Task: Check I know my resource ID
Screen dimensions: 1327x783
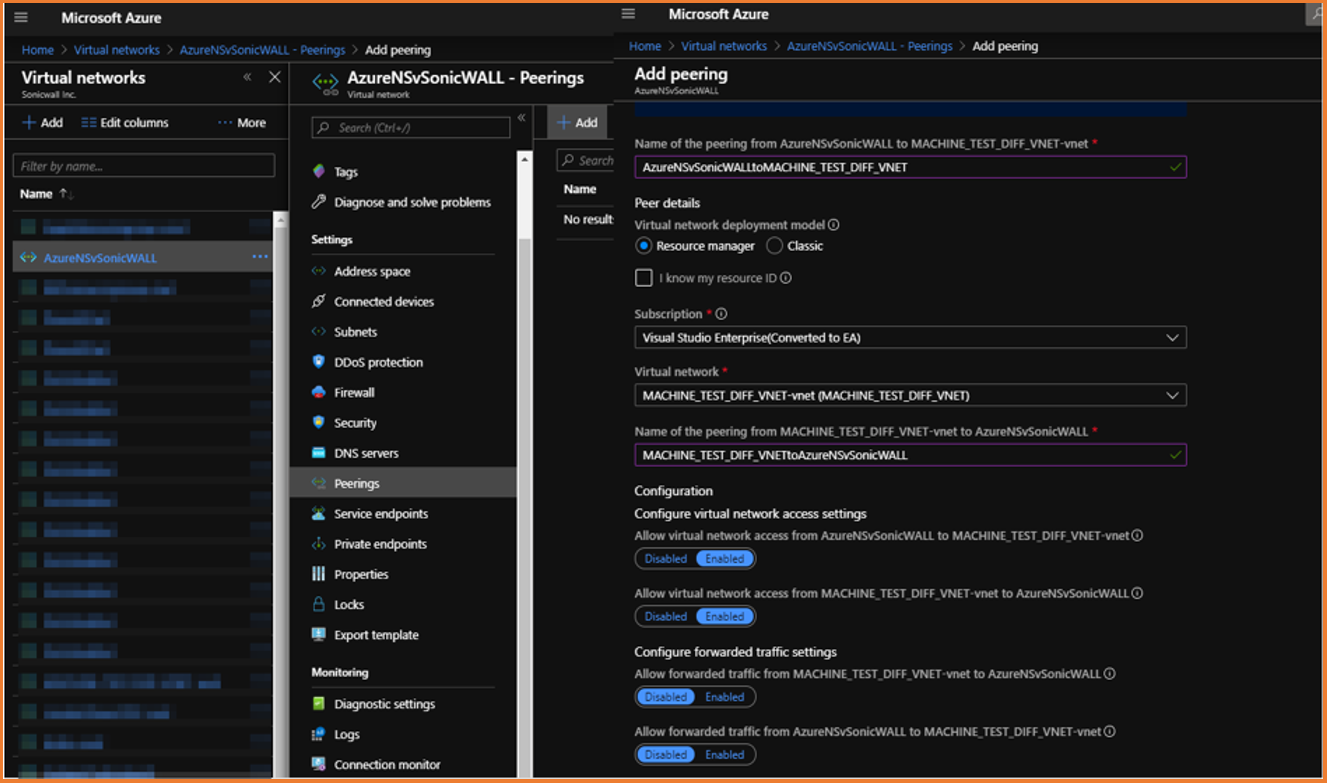Action: (644, 278)
